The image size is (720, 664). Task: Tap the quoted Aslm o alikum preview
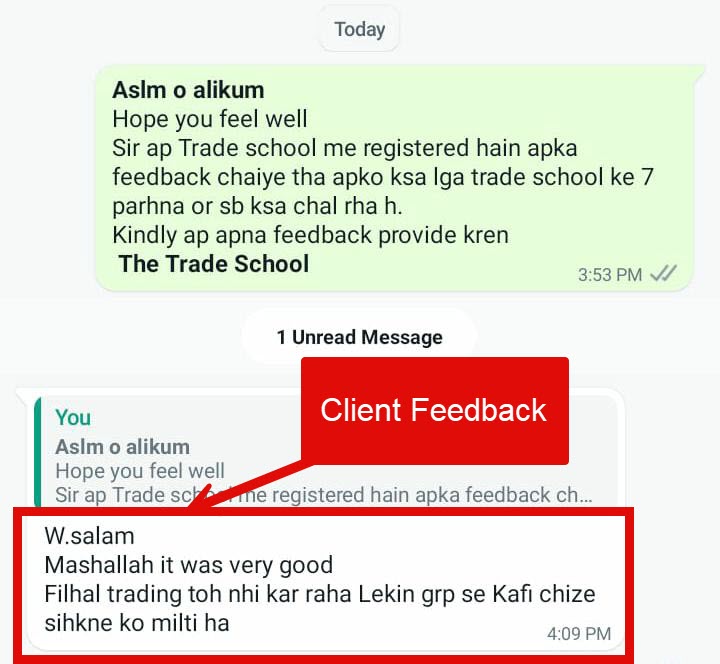(x=123, y=447)
